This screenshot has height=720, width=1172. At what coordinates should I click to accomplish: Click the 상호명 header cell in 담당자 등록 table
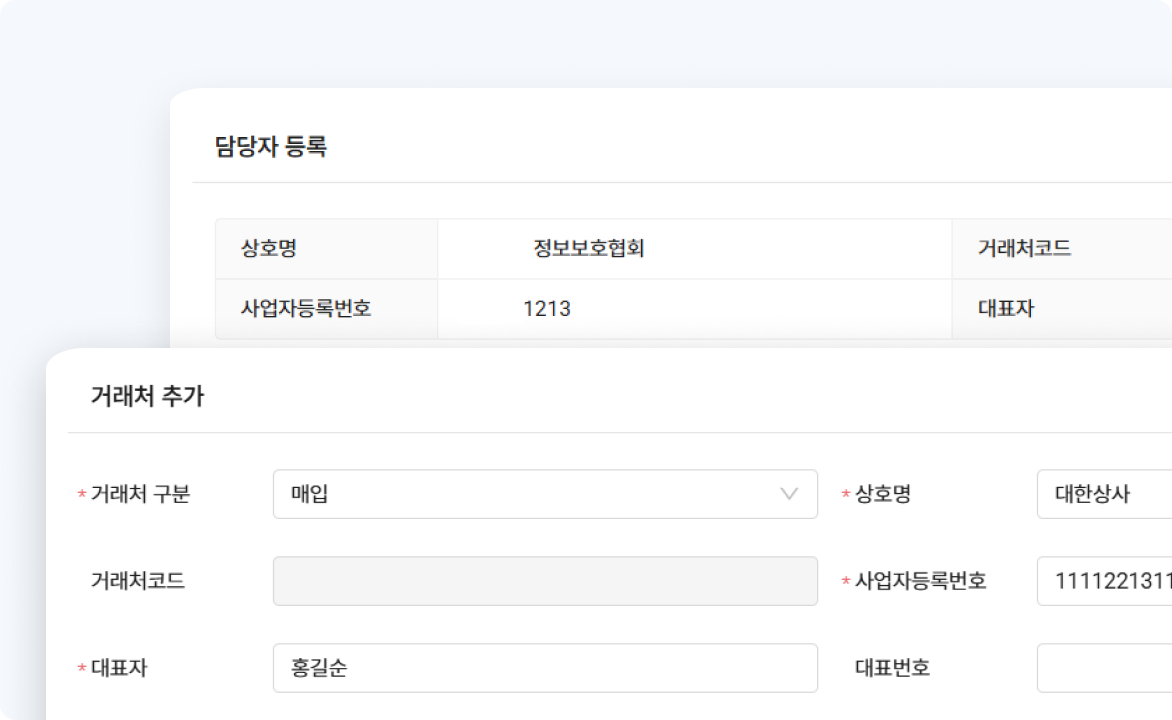coord(269,249)
